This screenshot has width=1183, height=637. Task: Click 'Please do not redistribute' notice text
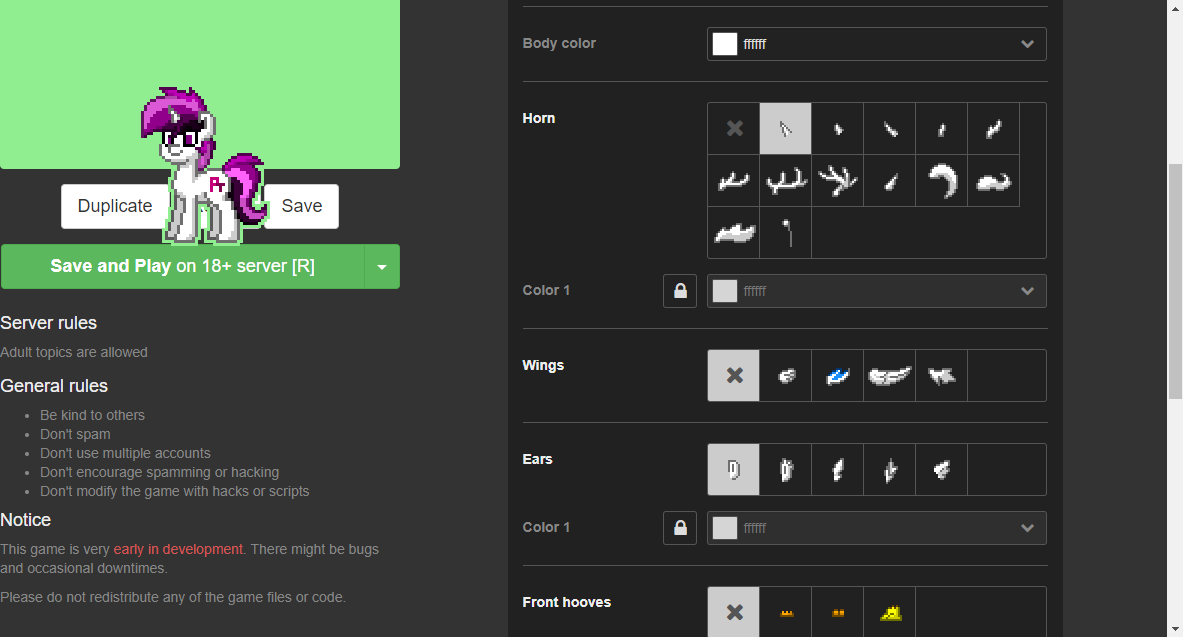pyautogui.click(x=173, y=597)
